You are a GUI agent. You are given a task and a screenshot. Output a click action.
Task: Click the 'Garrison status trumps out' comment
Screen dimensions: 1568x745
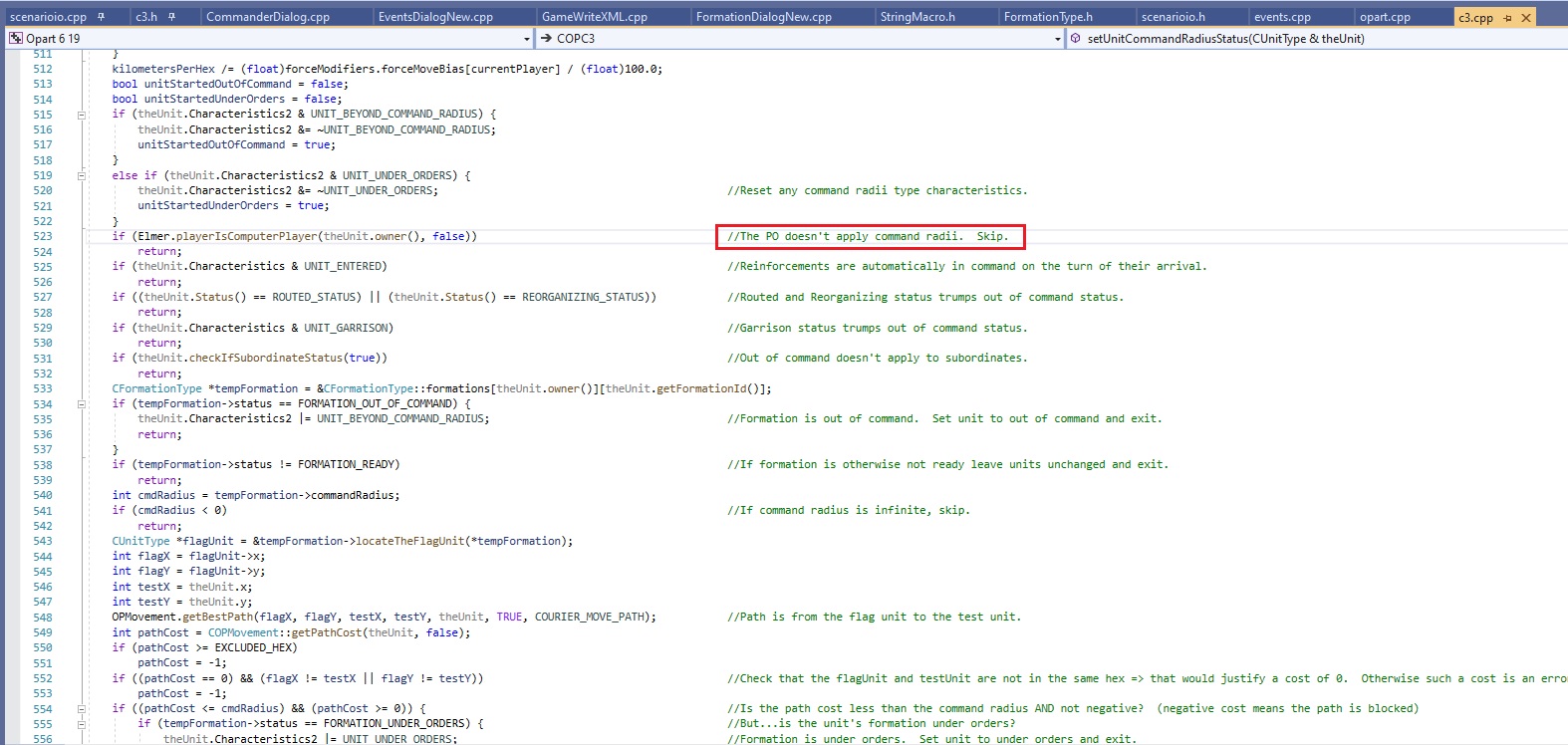coord(877,328)
